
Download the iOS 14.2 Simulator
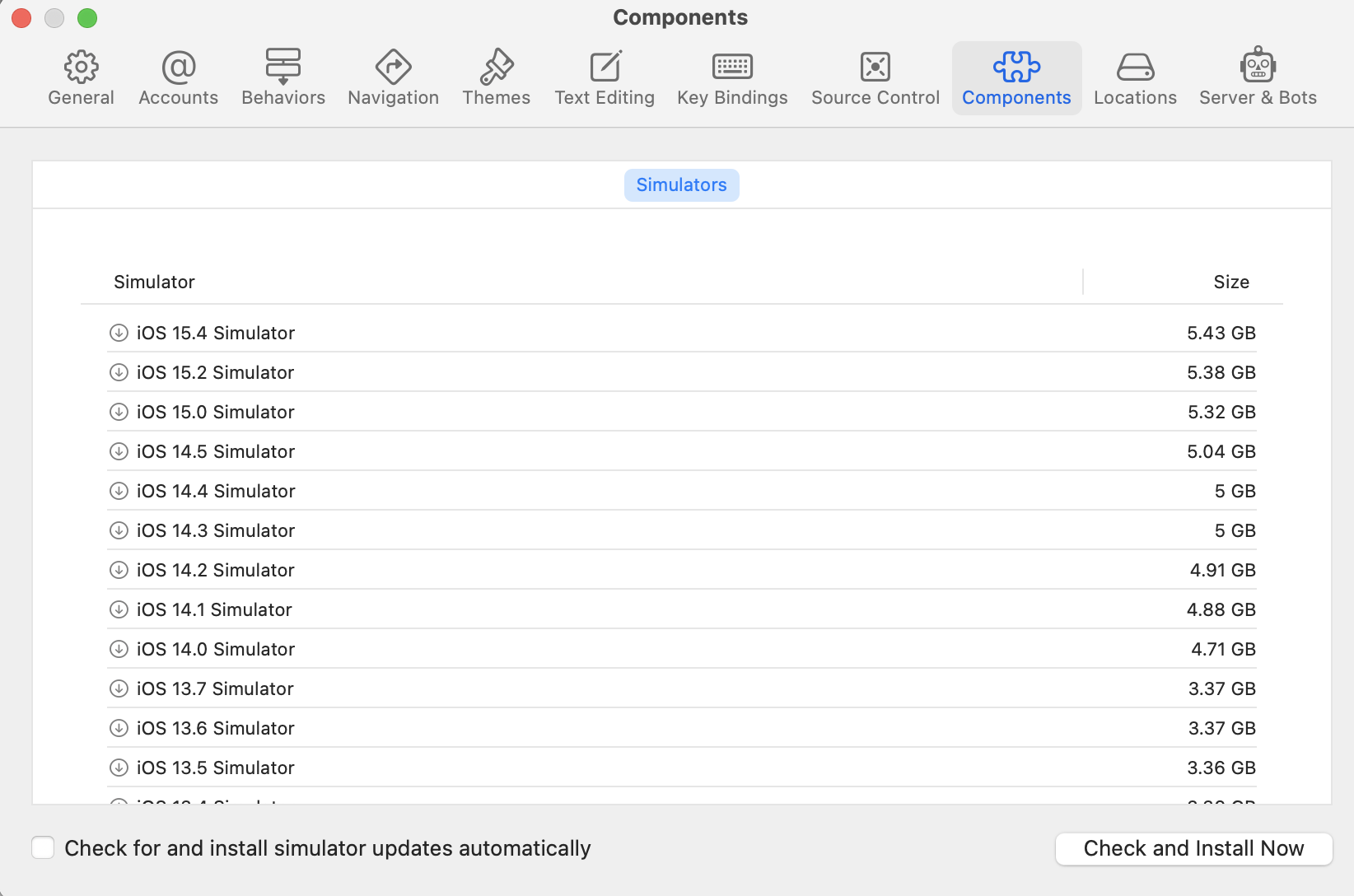point(119,570)
